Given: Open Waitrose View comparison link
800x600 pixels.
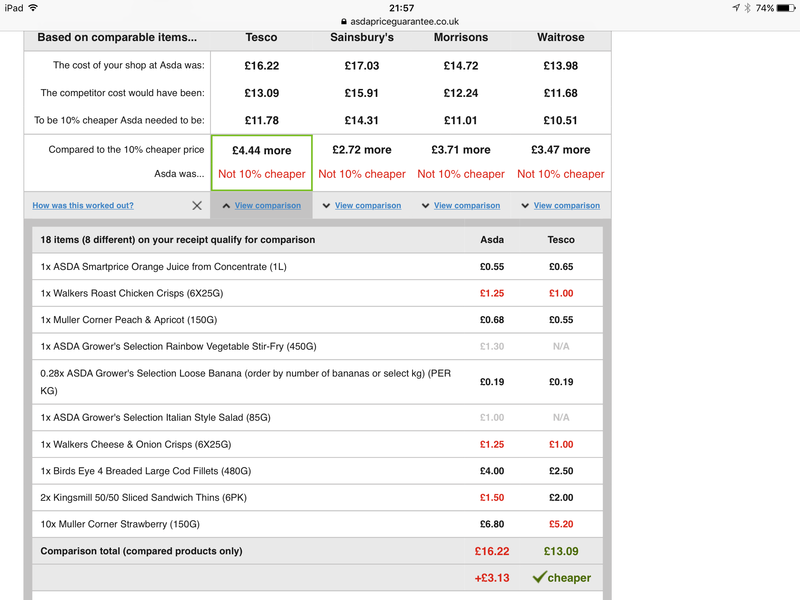Looking at the screenshot, I should tap(567, 206).
